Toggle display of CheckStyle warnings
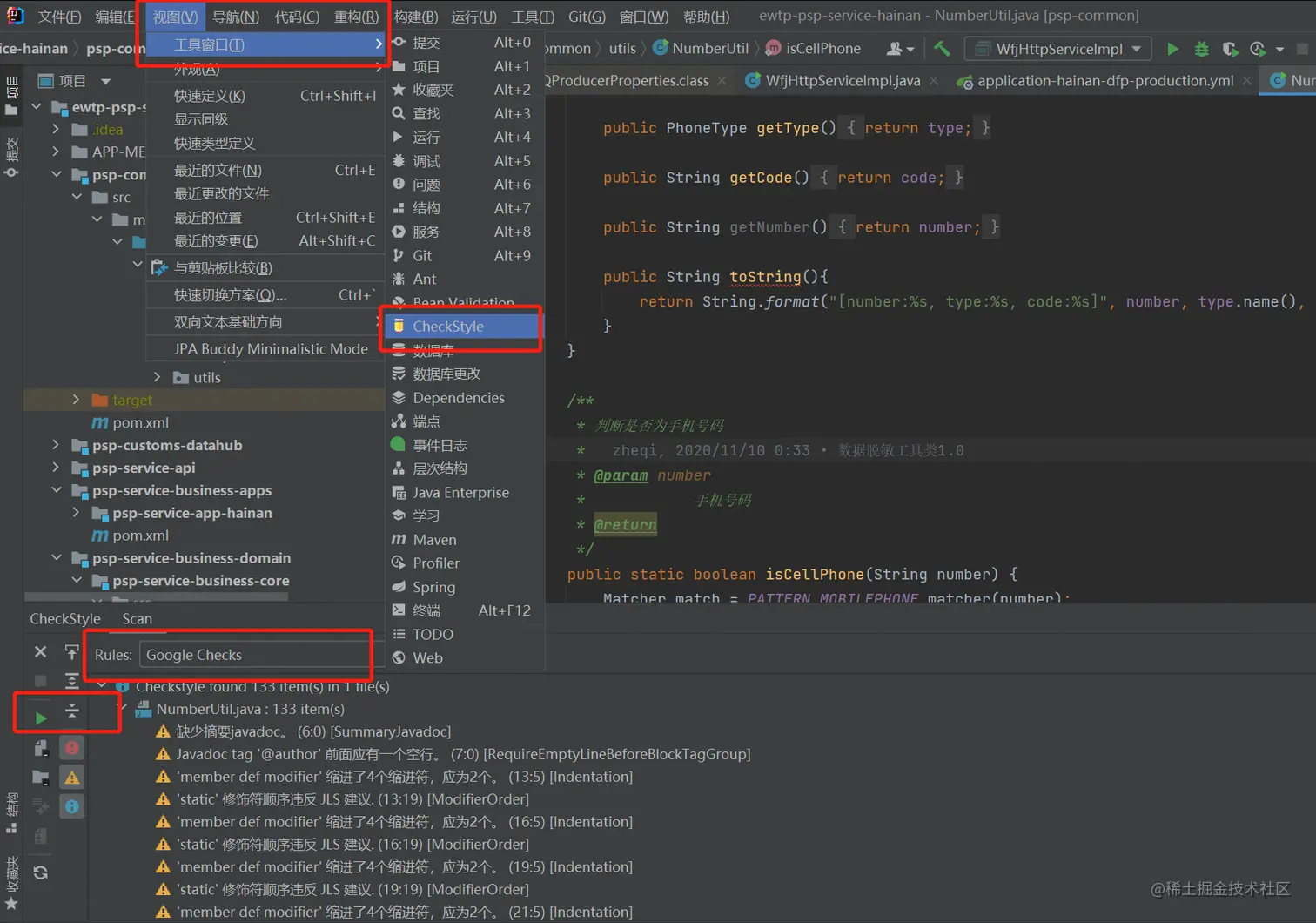1316x923 pixels. [72, 777]
